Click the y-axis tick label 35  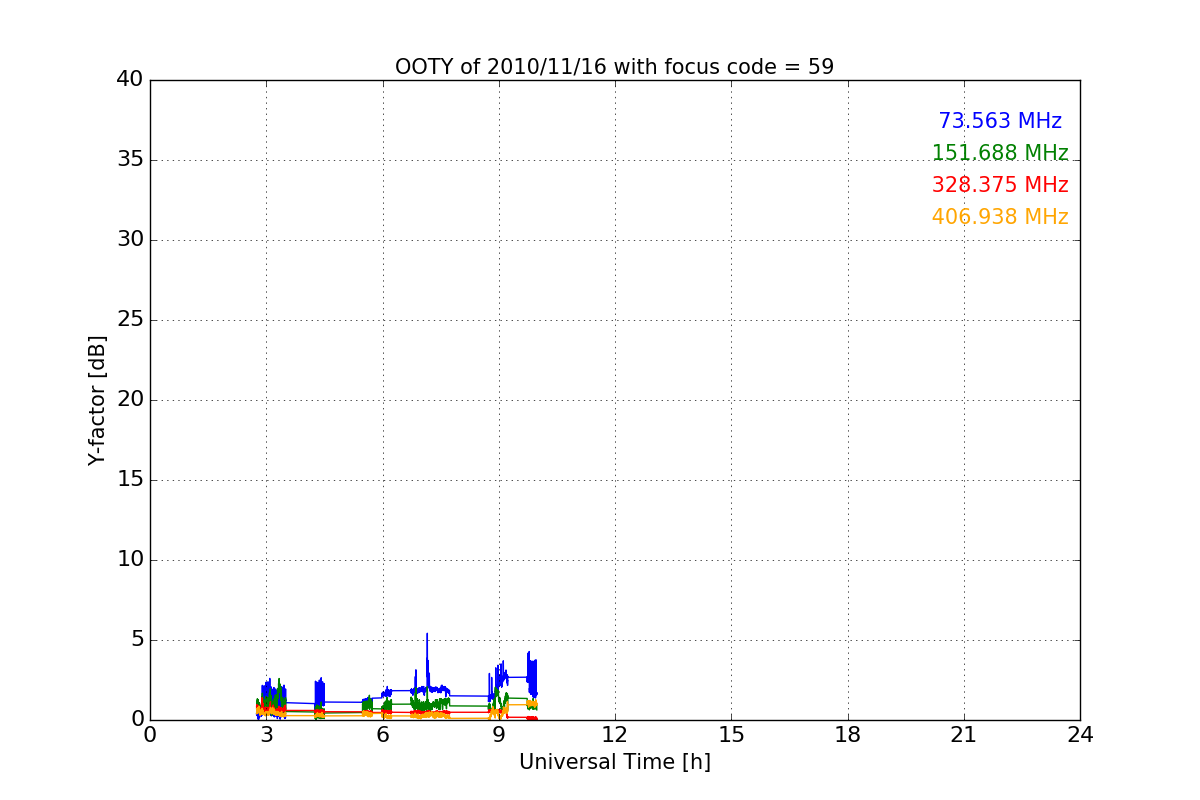pyautogui.click(x=130, y=160)
